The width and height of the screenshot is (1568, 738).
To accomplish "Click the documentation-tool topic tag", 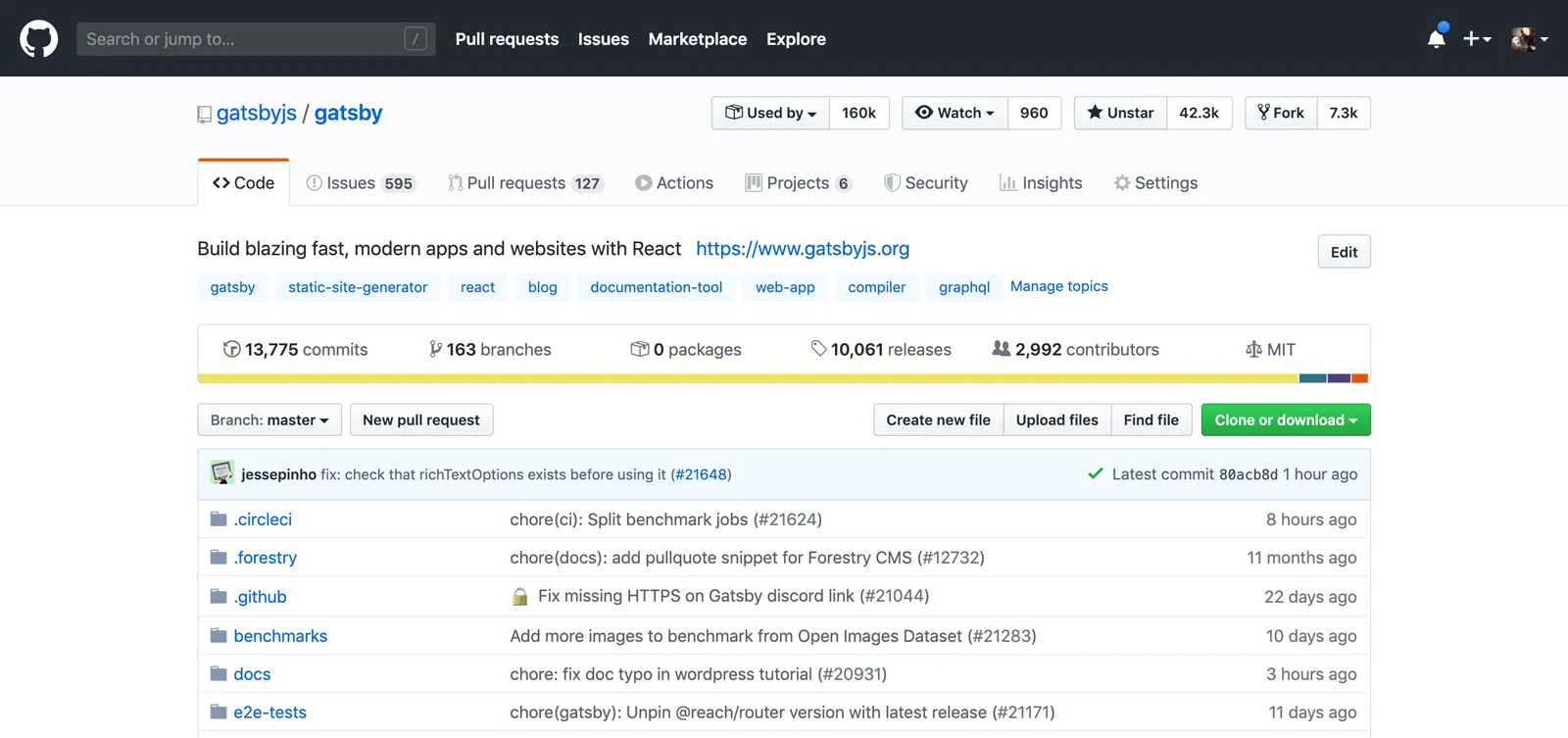I will (657, 287).
